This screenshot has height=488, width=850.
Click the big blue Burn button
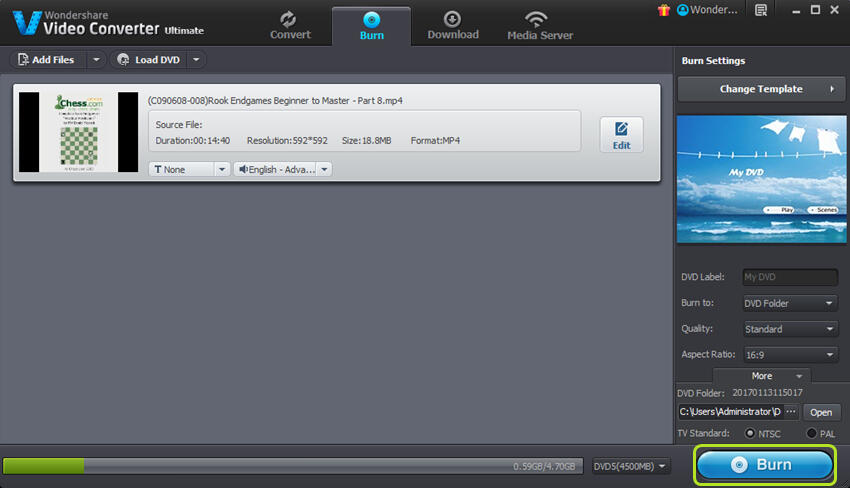pyautogui.click(x=765, y=465)
